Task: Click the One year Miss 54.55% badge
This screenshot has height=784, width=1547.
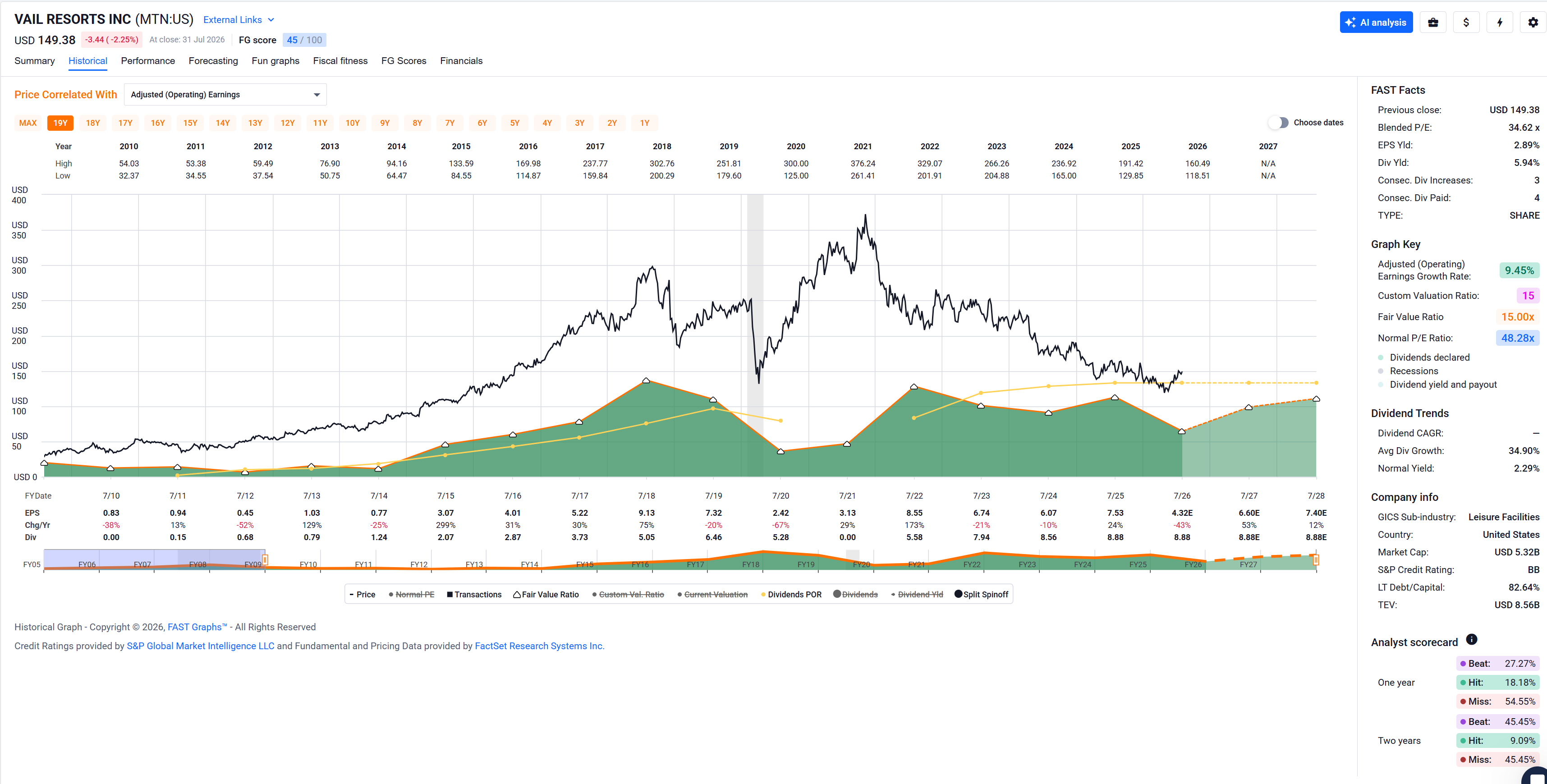Action: click(x=1498, y=701)
